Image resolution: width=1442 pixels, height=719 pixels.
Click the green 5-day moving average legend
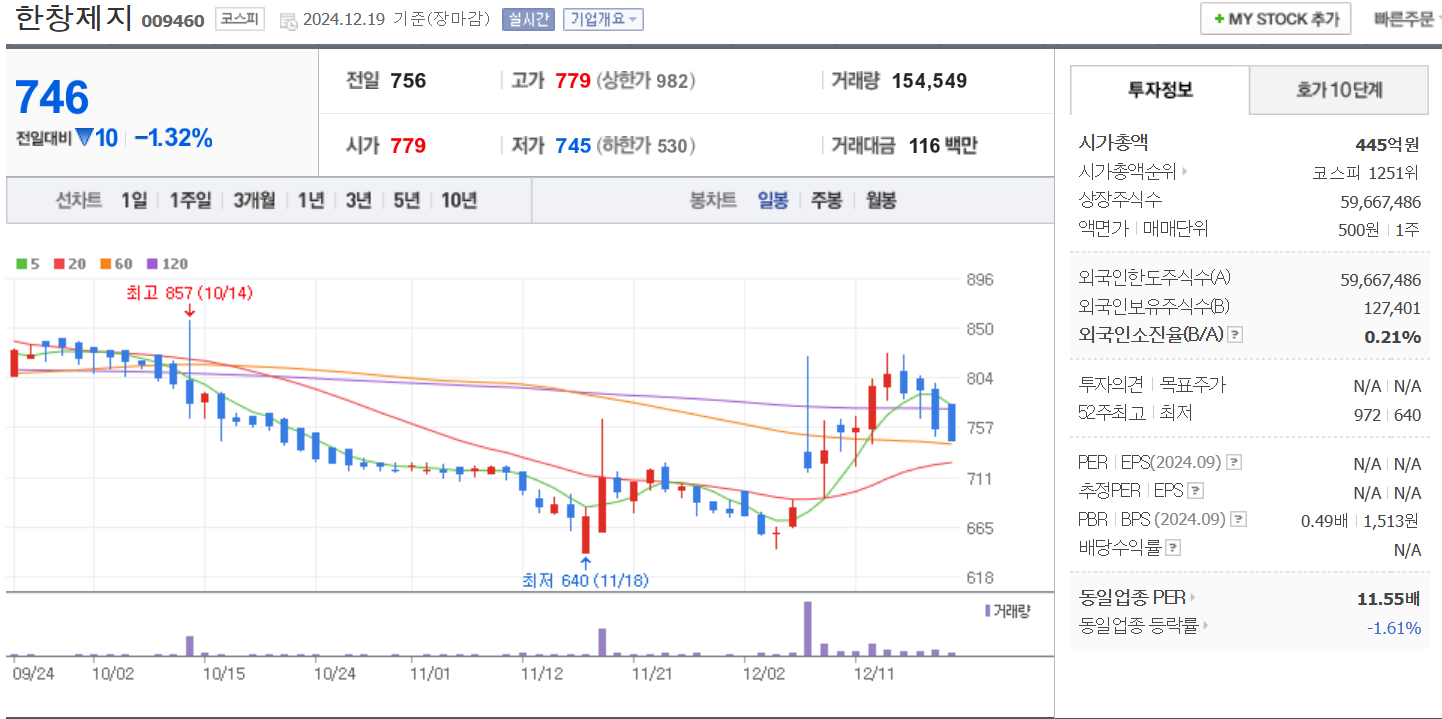point(28,264)
